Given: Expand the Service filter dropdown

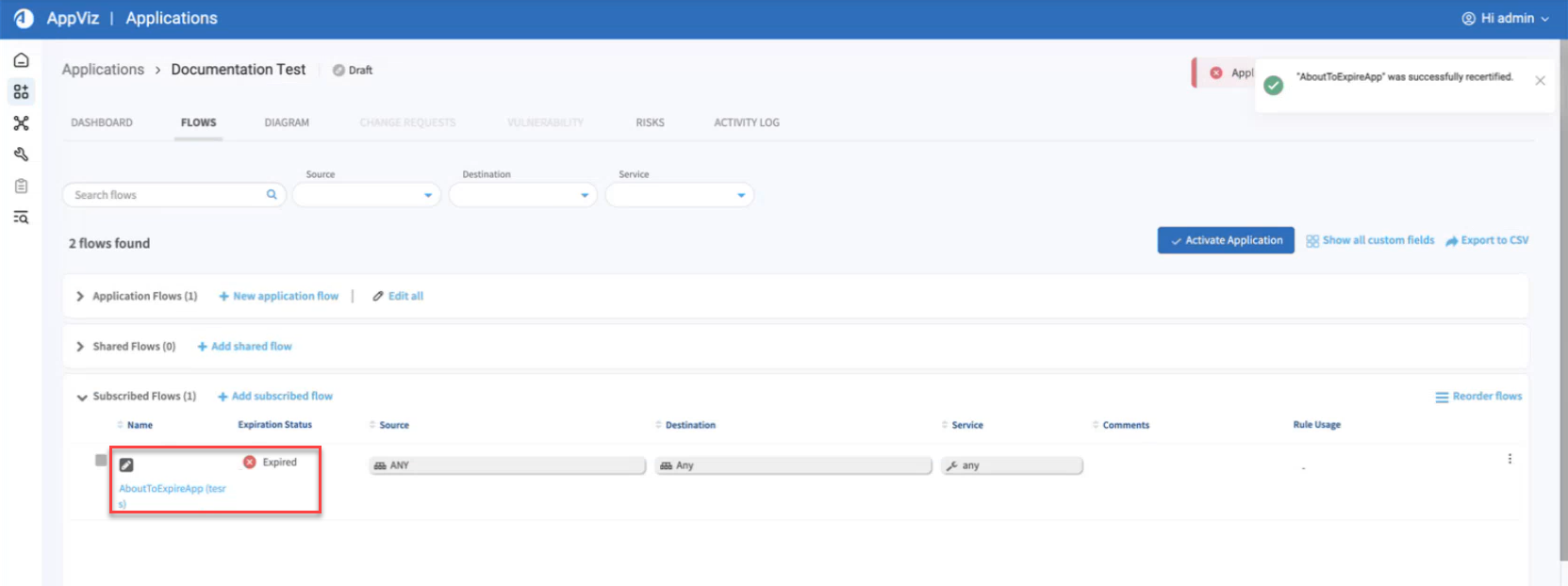Looking at the screenshot, I should (679, 195).
